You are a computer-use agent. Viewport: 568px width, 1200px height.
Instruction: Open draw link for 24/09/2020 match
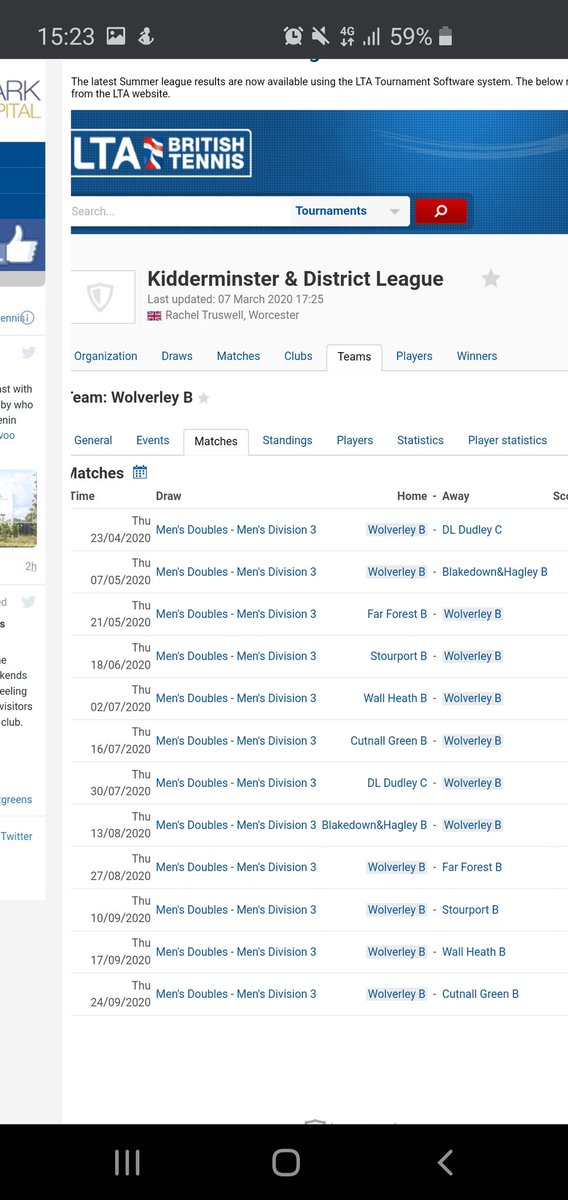[236, 994]
